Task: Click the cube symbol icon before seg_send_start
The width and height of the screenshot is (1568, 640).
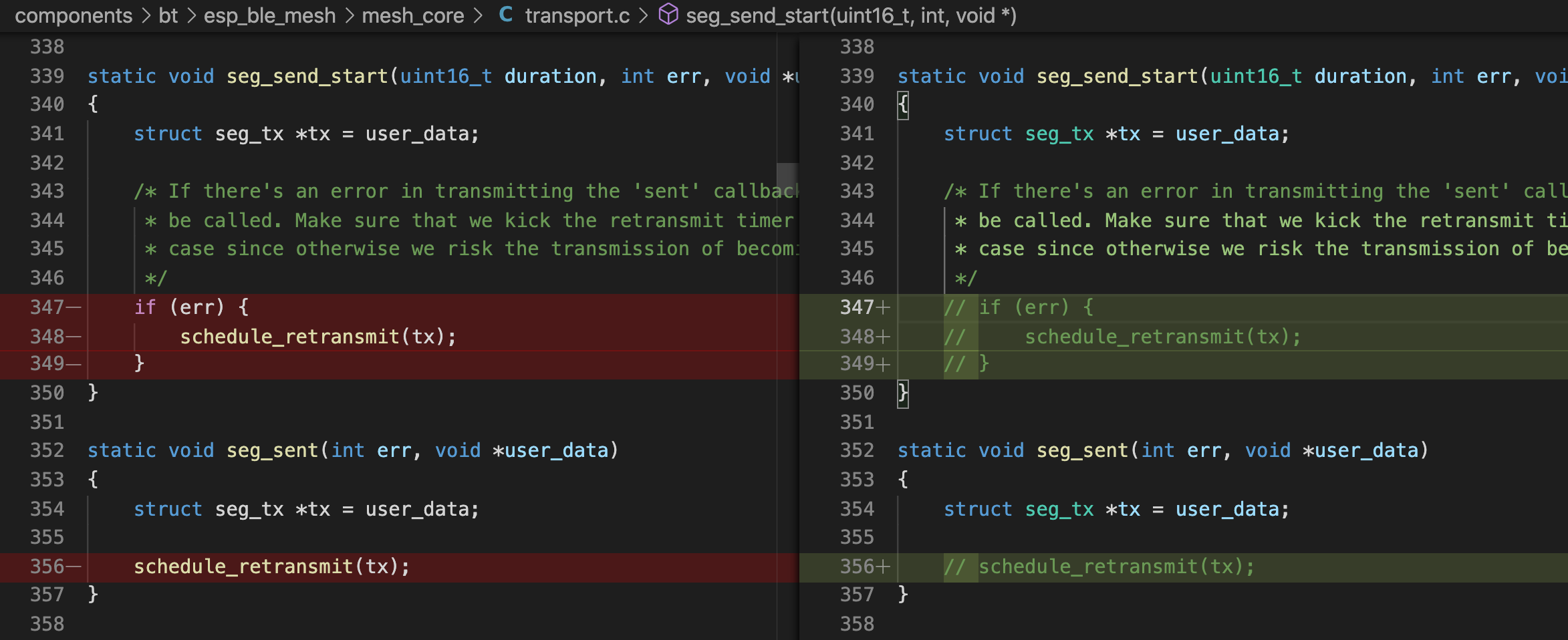Action: tap(668, 14)
